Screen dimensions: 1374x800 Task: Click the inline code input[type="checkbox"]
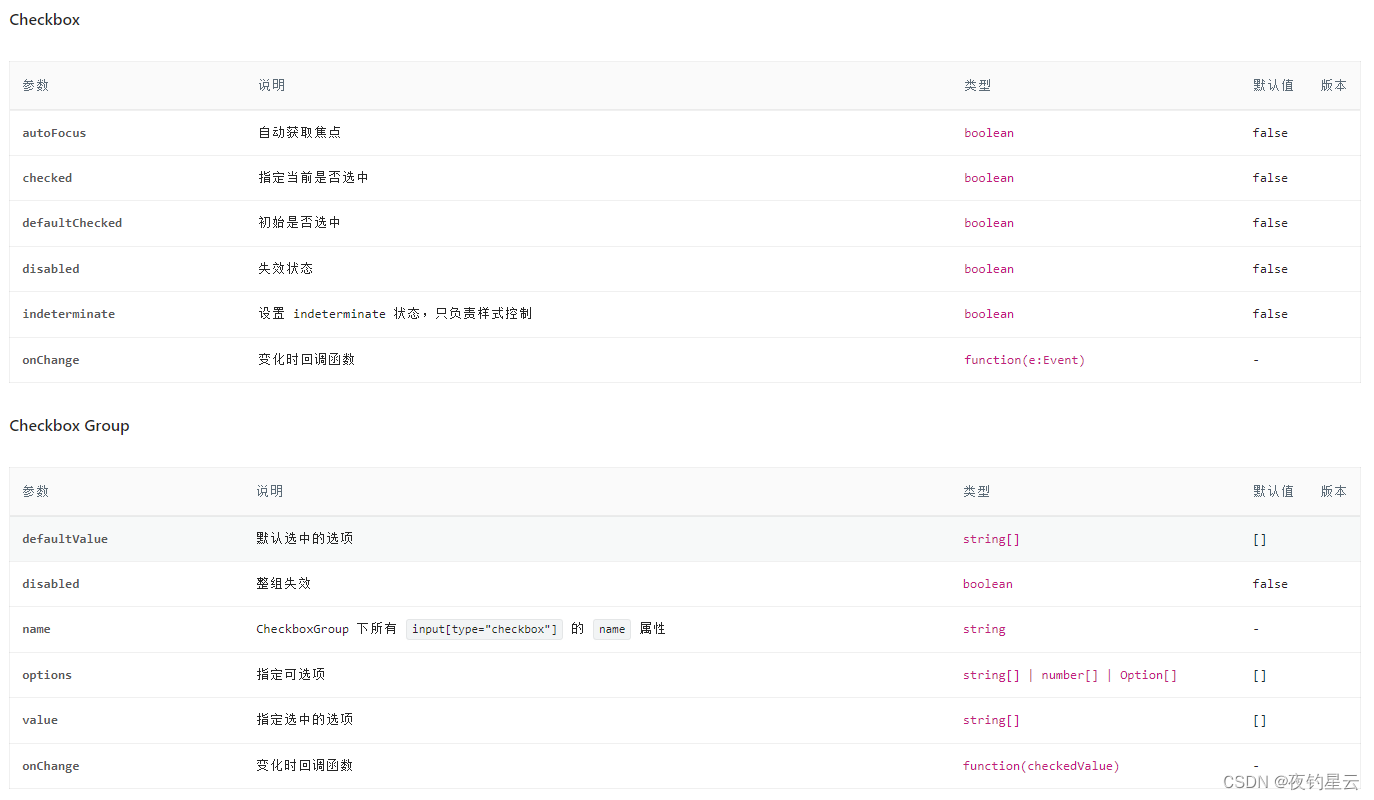coord(483,628)
